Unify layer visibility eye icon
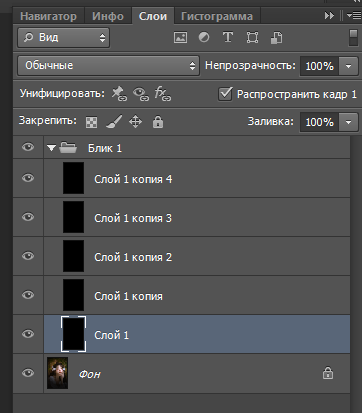The image size is (362, 413). tap(141, 94)
